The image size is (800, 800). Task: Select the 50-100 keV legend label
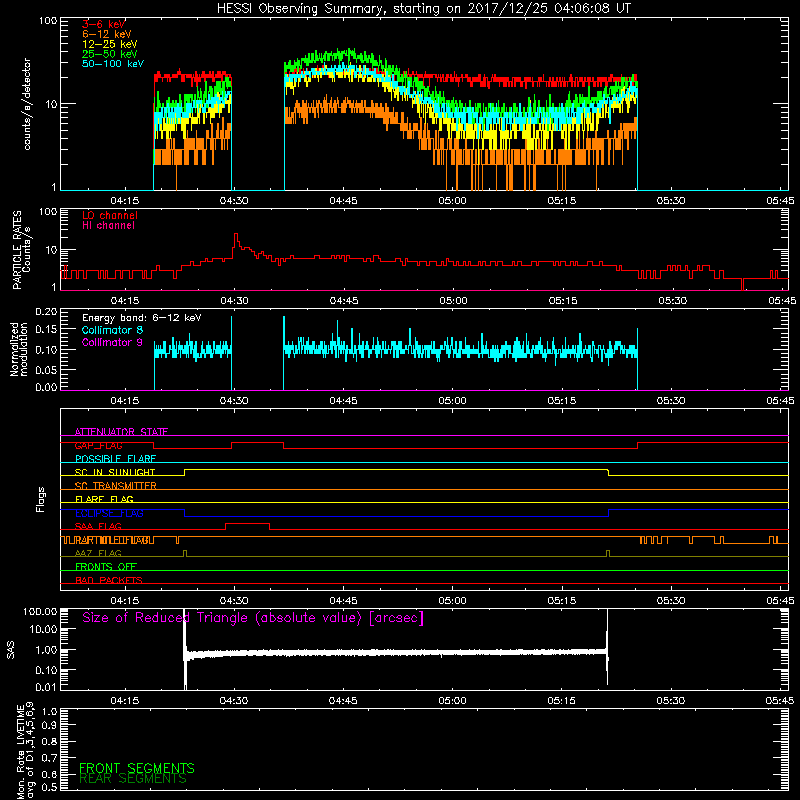[x=113, y=64]
